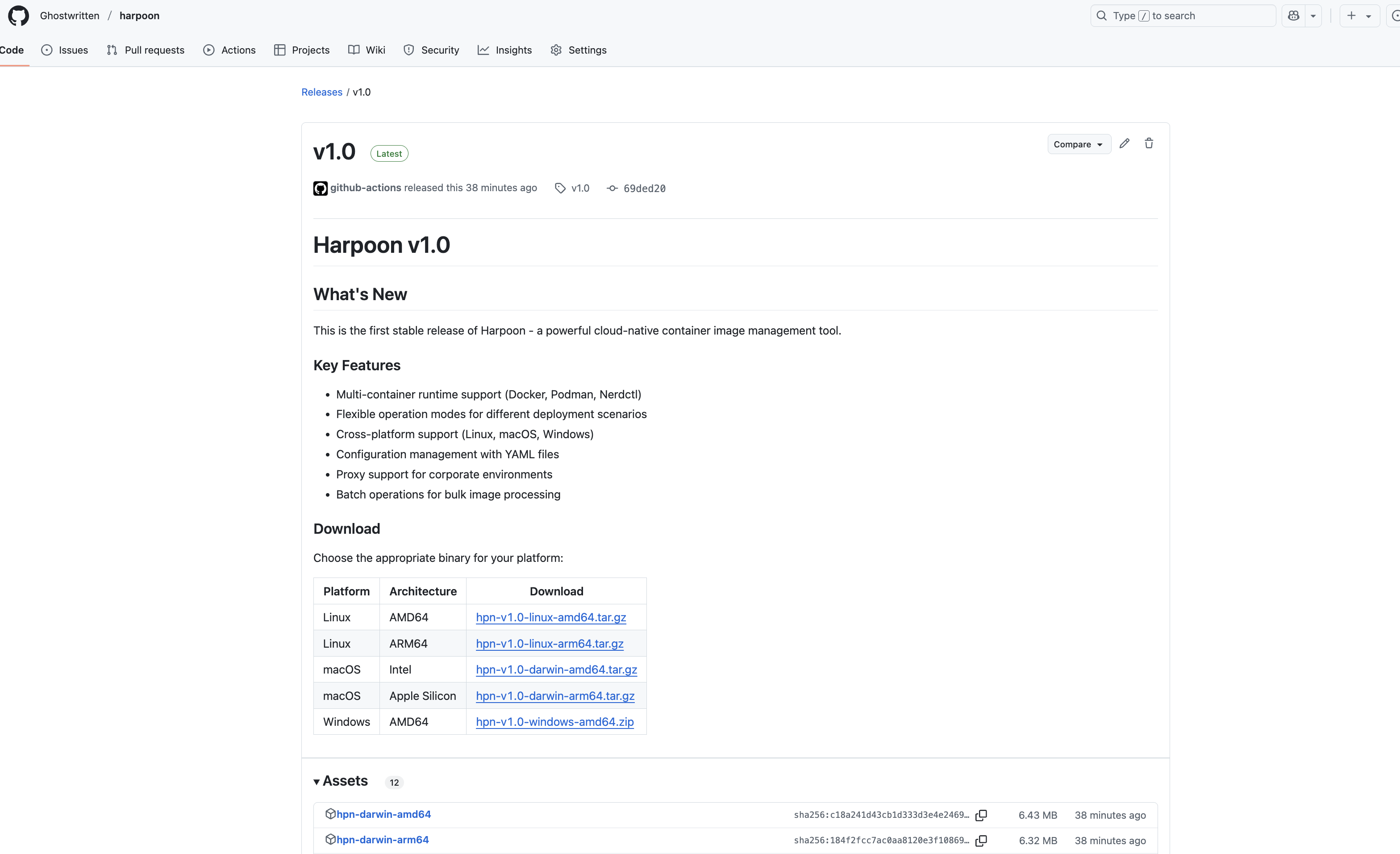Screen dimensions: 1400x854
Task: Click the Apple Silicon table cell
Action: [x=423, y=696]
